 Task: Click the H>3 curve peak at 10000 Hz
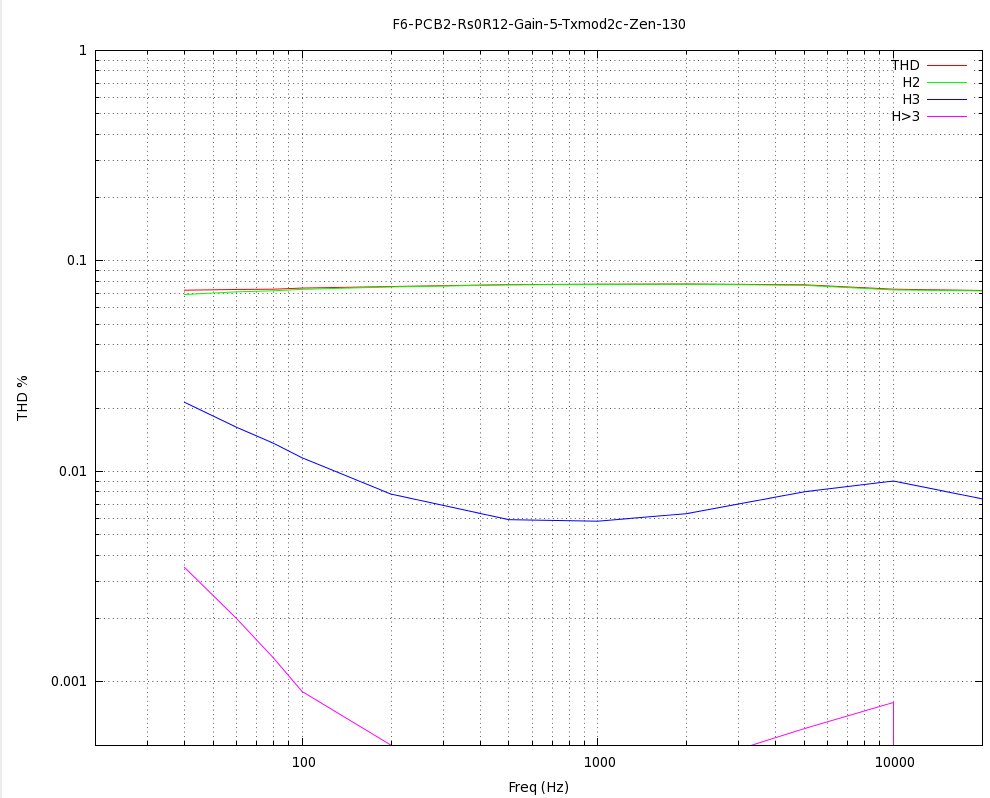click(x=893, y=702)
